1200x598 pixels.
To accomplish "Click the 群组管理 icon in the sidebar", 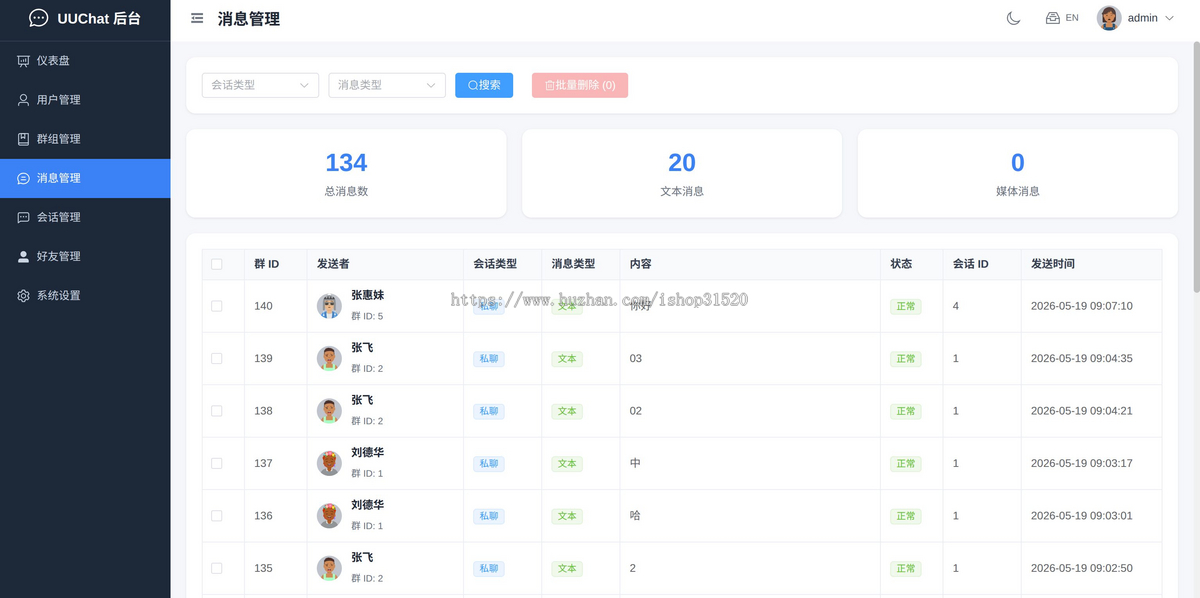I will tap(23, 139).
